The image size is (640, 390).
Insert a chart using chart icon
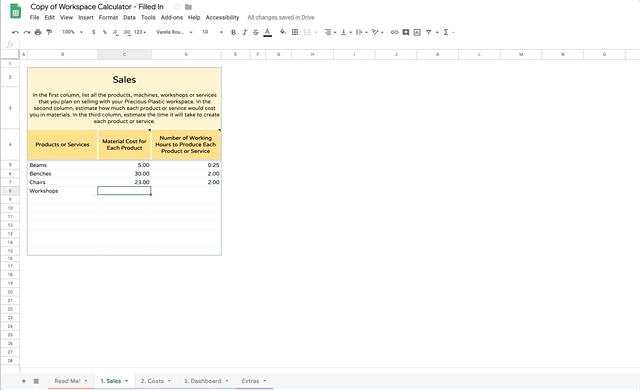pos(417,32)
